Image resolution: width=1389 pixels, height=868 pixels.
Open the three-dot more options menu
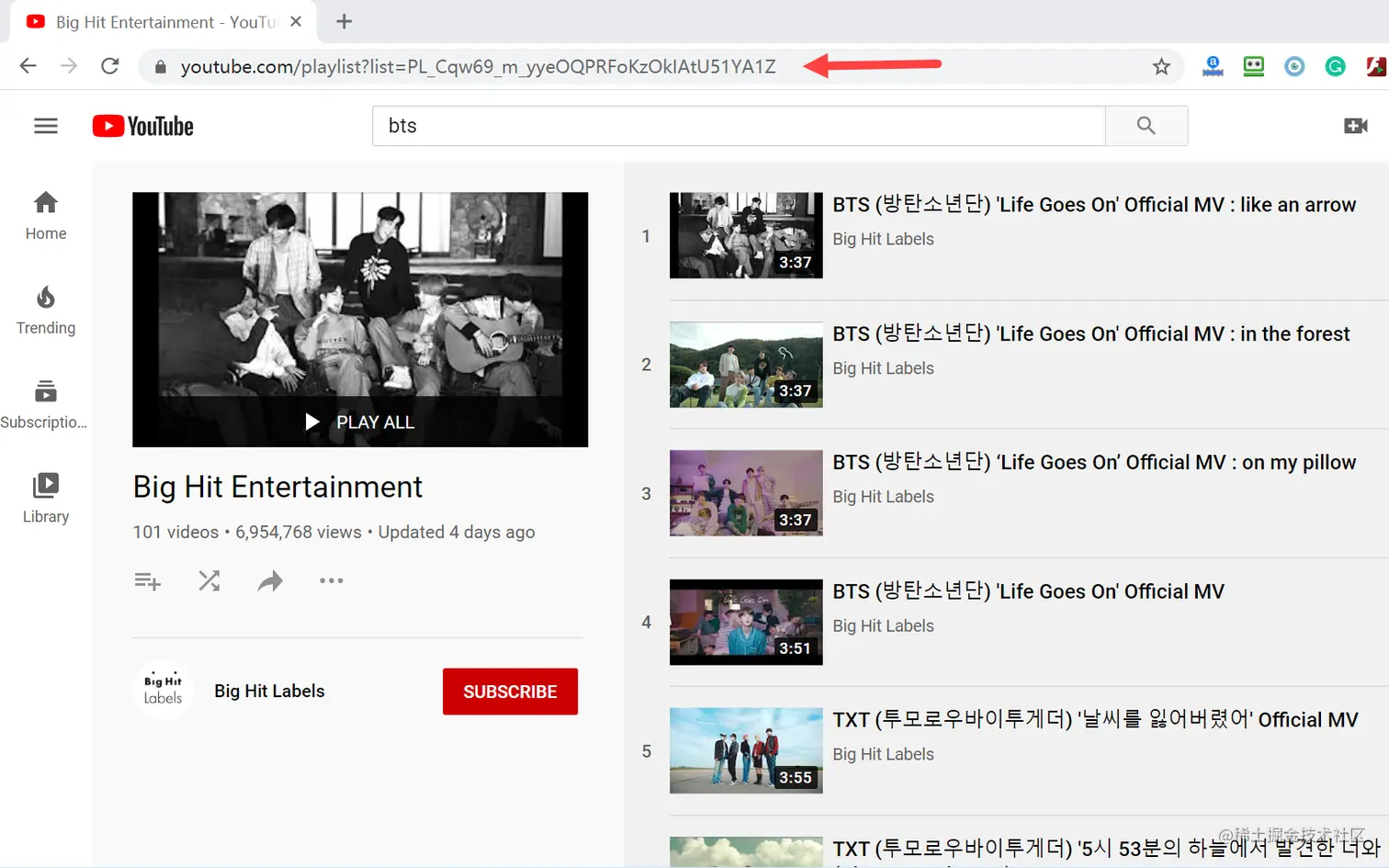pyautogui.click(x=332, y=581)
